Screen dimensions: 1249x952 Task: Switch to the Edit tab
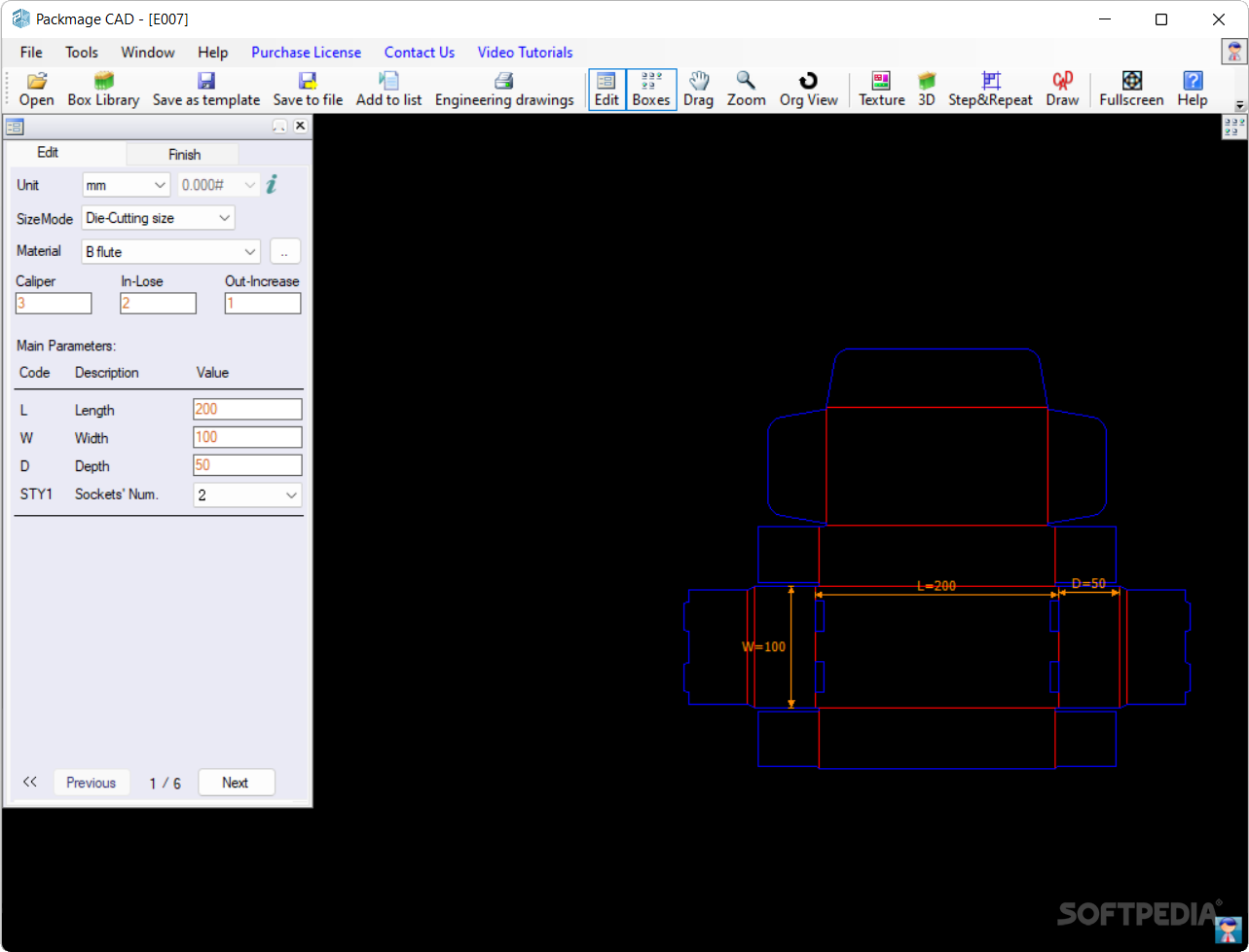pos(49,153)
